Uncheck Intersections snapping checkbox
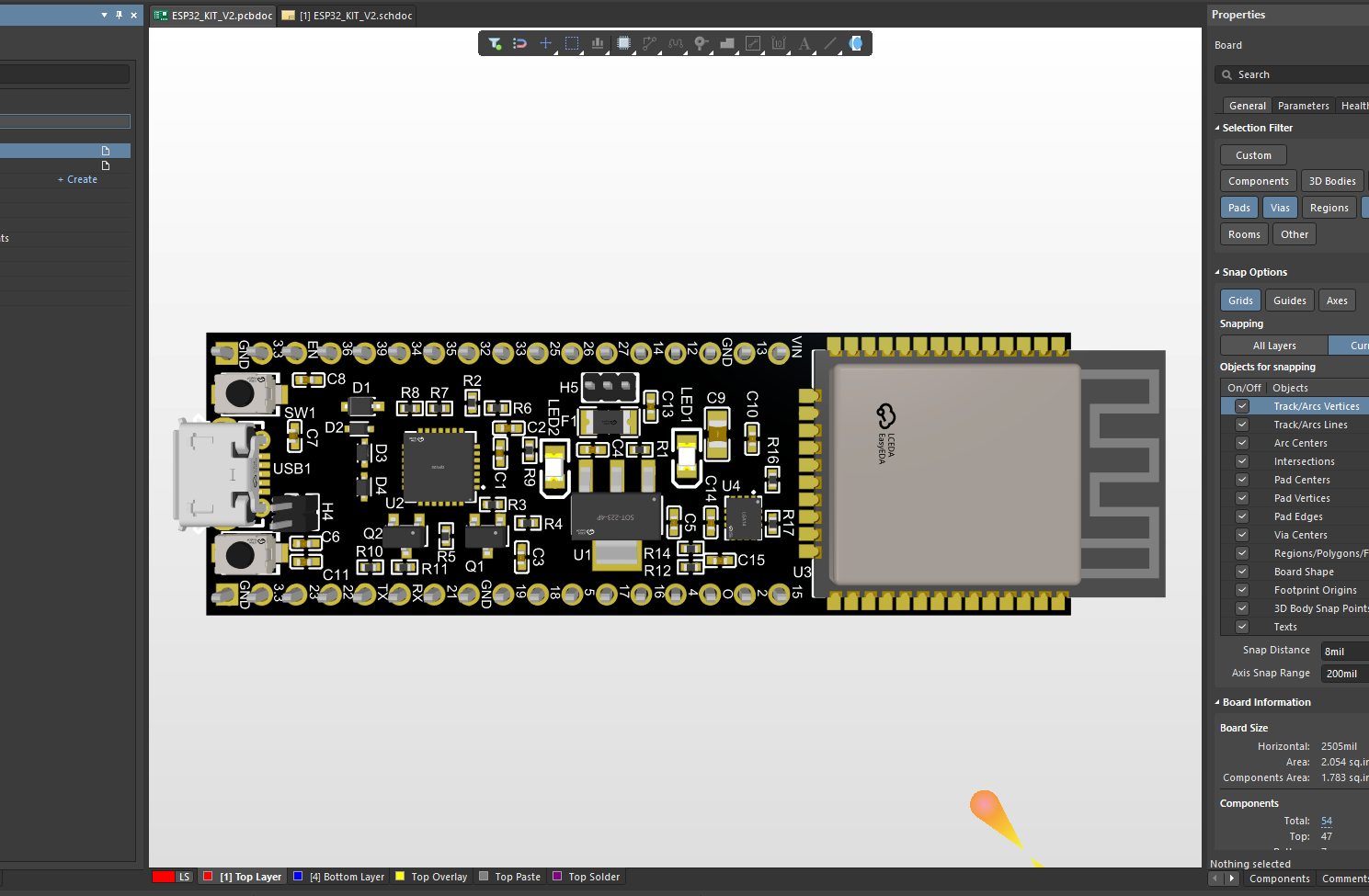1369x896 pixels. point(1242,461)
